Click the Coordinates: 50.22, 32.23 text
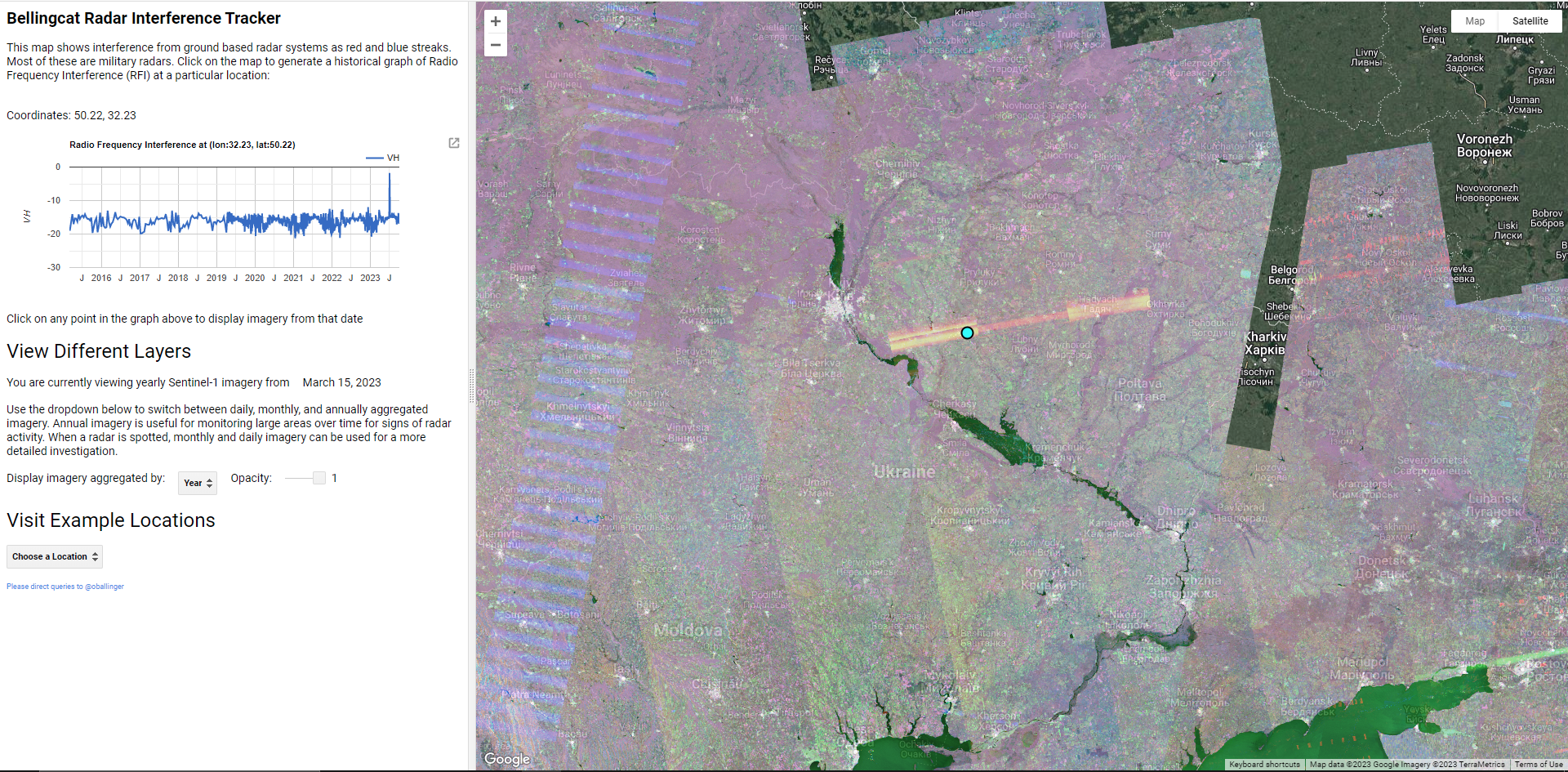 71,115
